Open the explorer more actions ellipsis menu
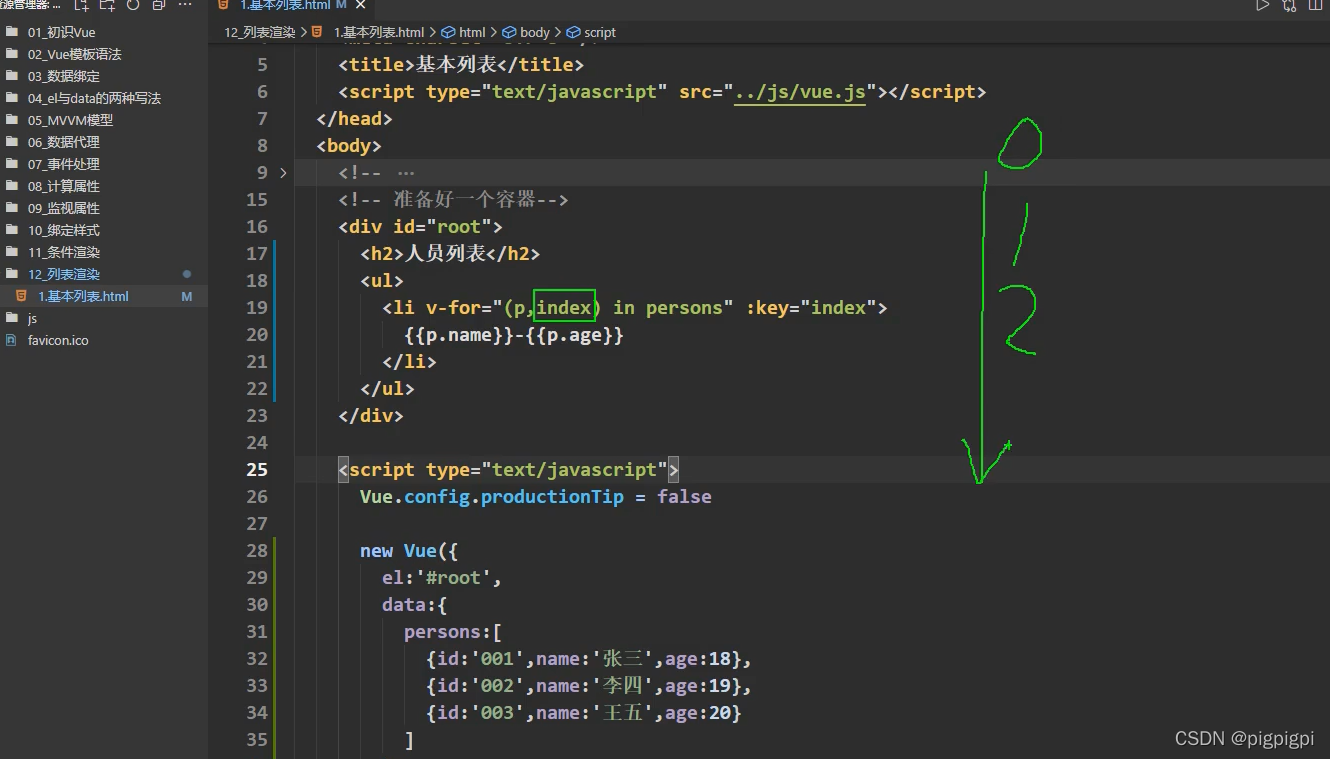 pos(185,5)
